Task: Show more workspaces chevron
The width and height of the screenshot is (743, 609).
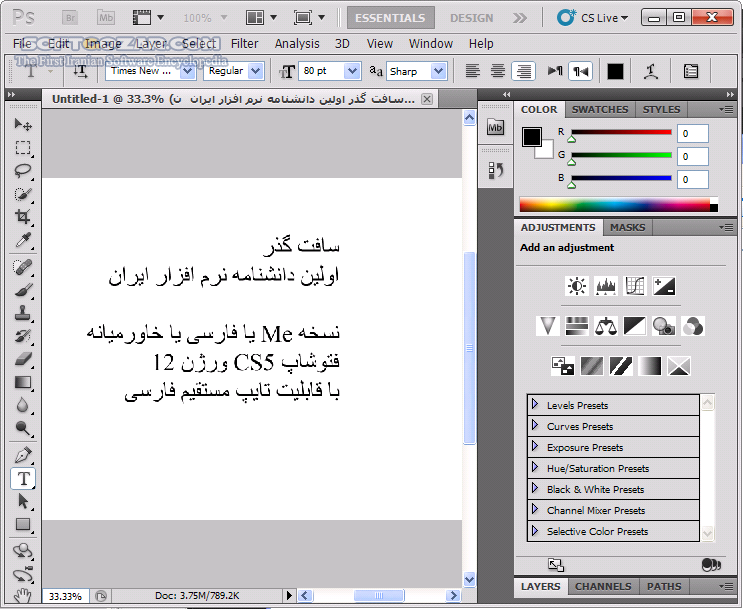Action: click(x=520, y=18)
